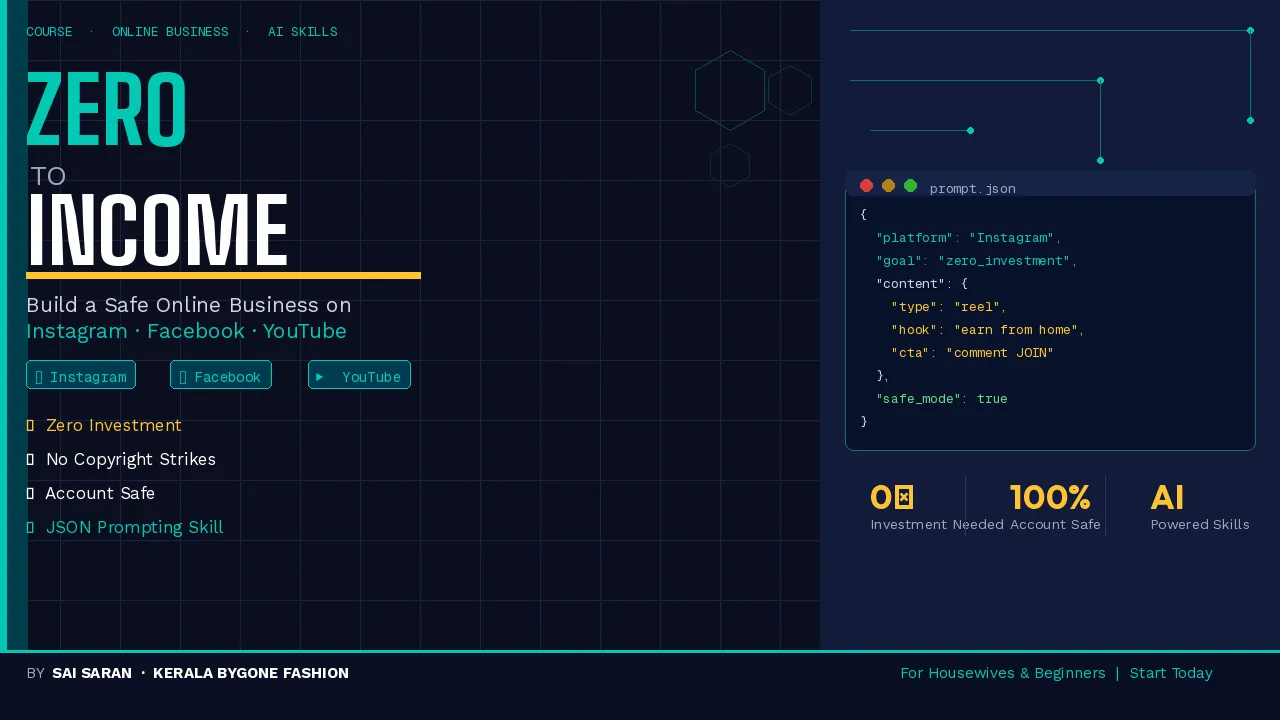
Task: Click the KERALA BYGONE FASHION text
Action: [x=251, y=673]
